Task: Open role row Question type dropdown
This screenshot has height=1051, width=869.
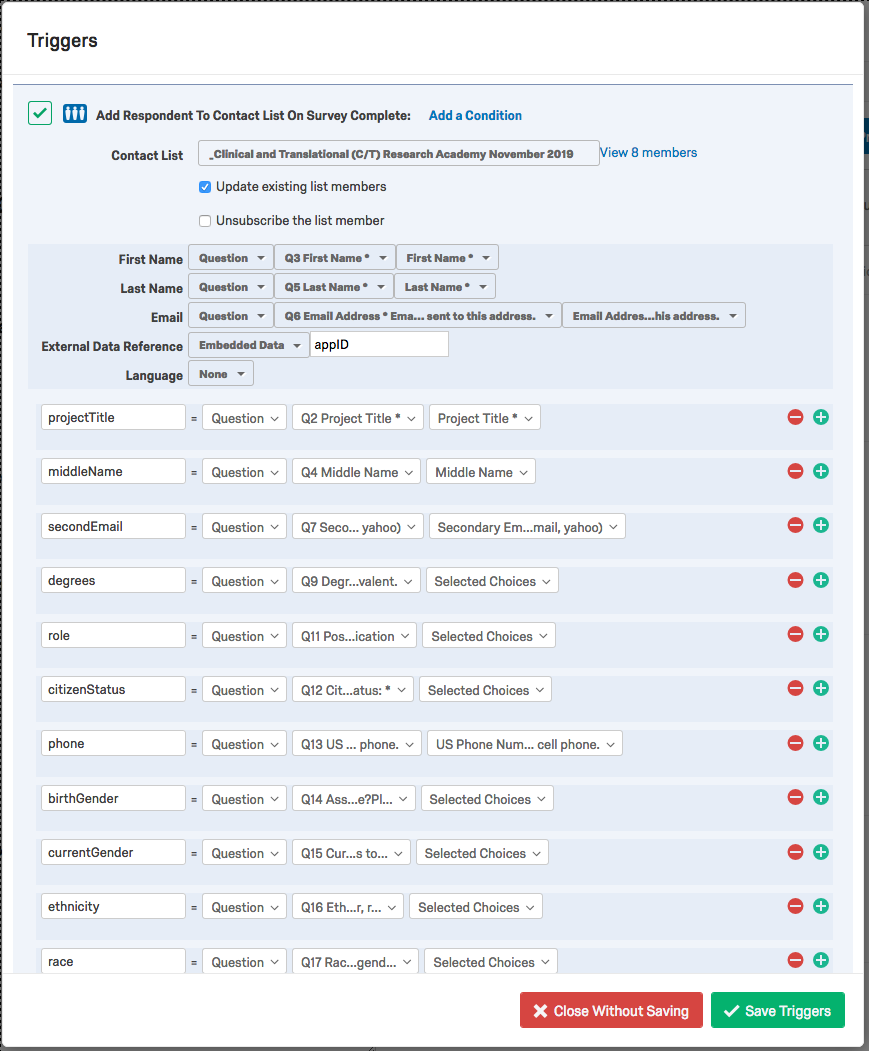Action: tap(245, 636)
